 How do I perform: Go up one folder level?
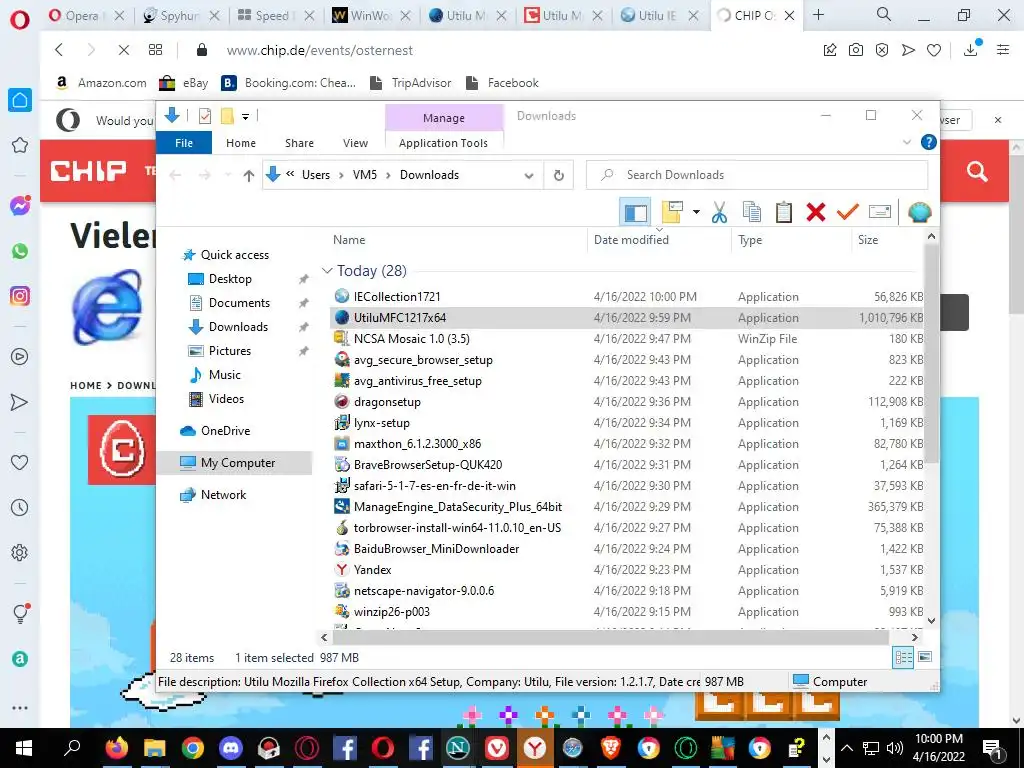[x=248, y=175]
